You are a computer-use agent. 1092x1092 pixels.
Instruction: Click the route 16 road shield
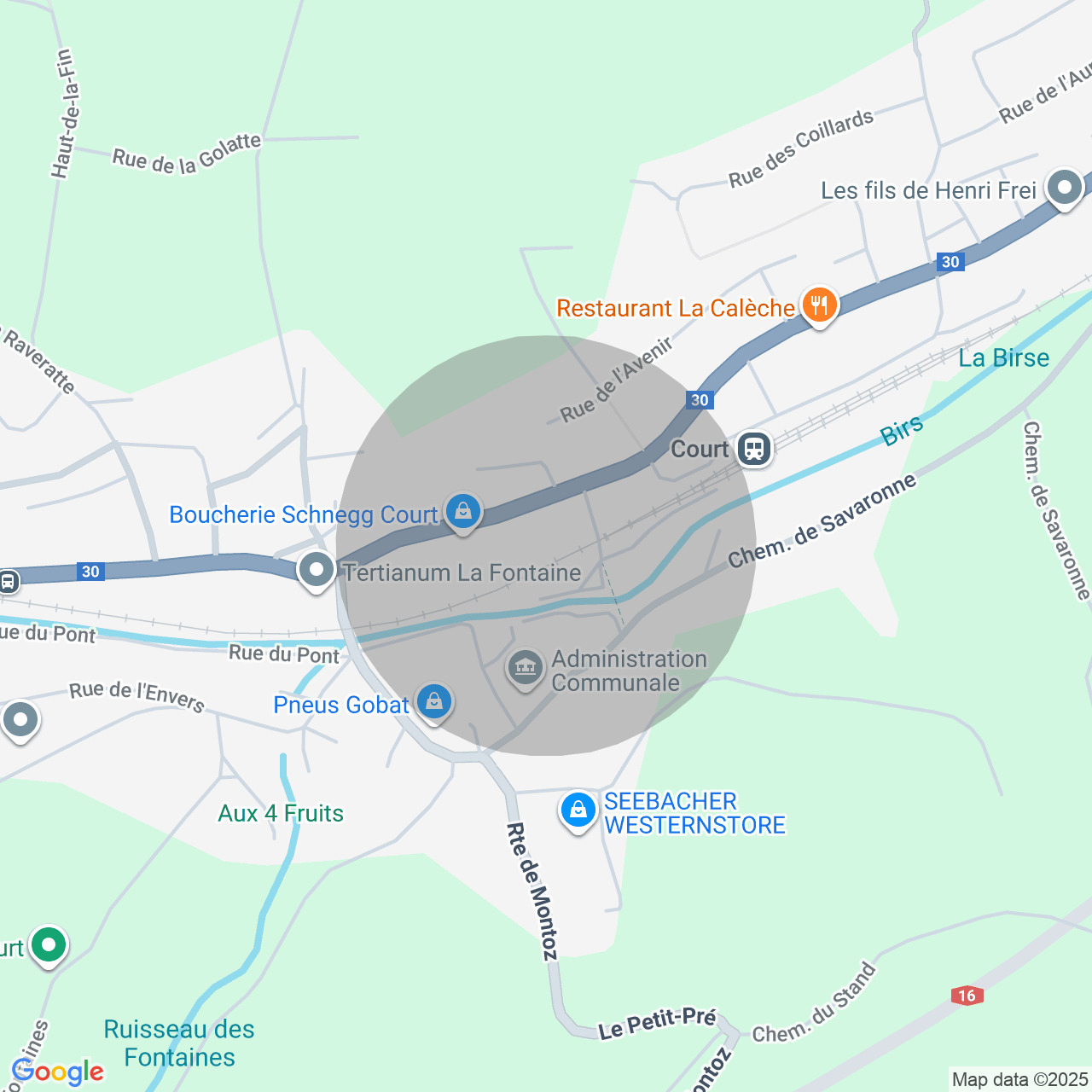pos(966,996)
